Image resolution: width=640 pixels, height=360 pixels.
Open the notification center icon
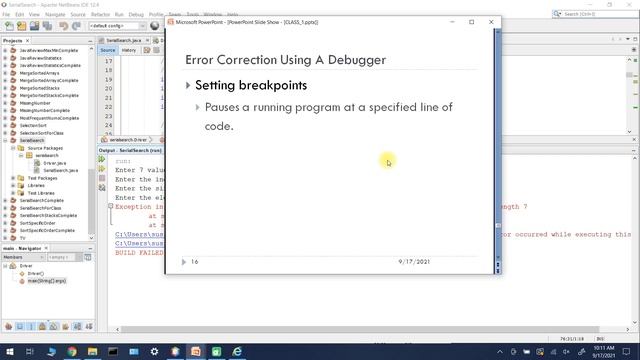click(x=626, y=351)
